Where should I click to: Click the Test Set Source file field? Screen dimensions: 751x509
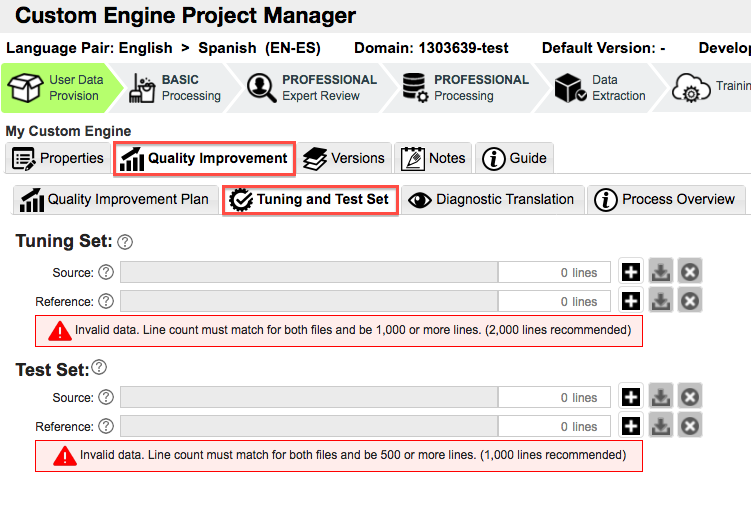point(309,397)
